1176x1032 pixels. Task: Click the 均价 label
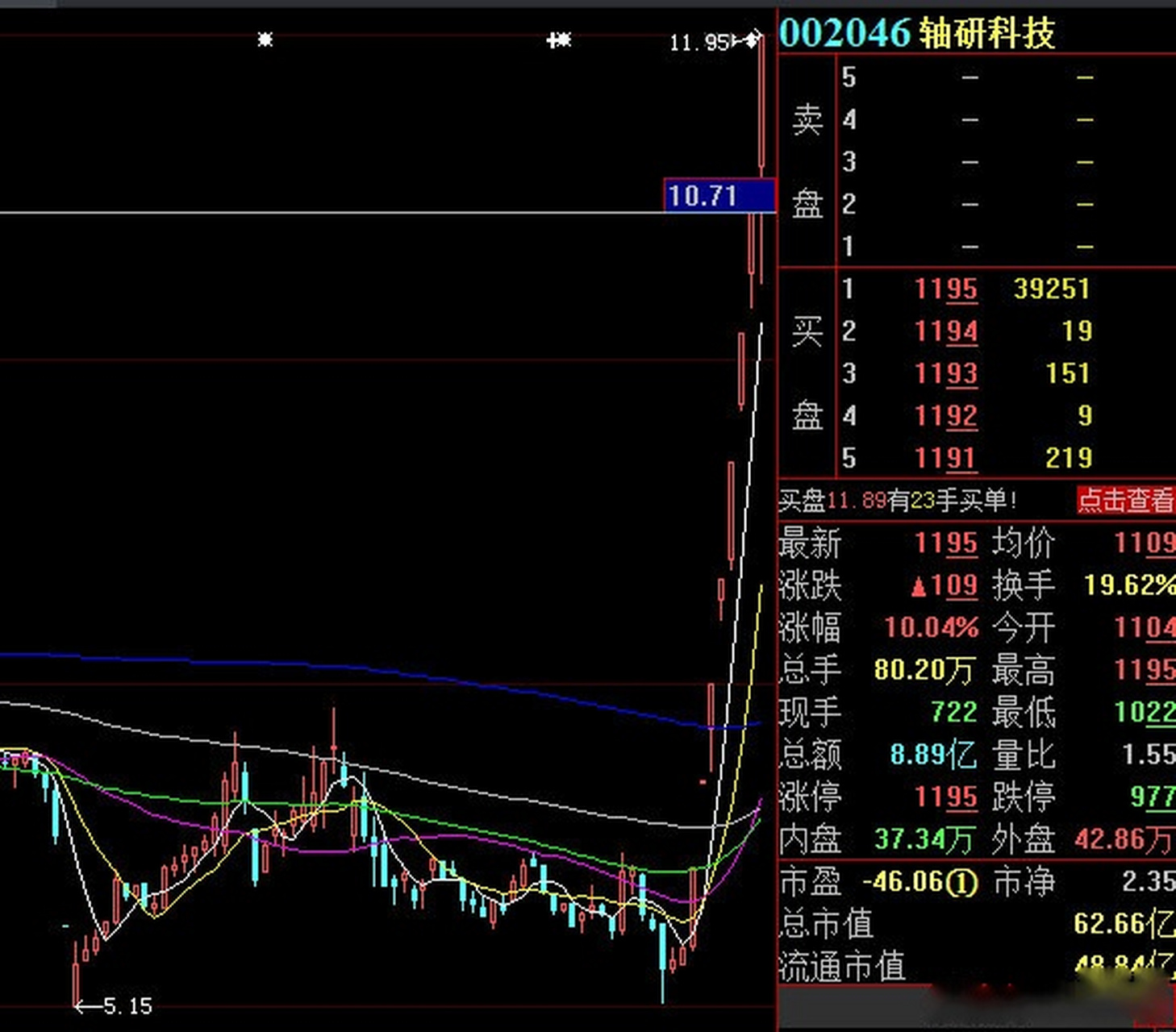(x=1023, y=543)
